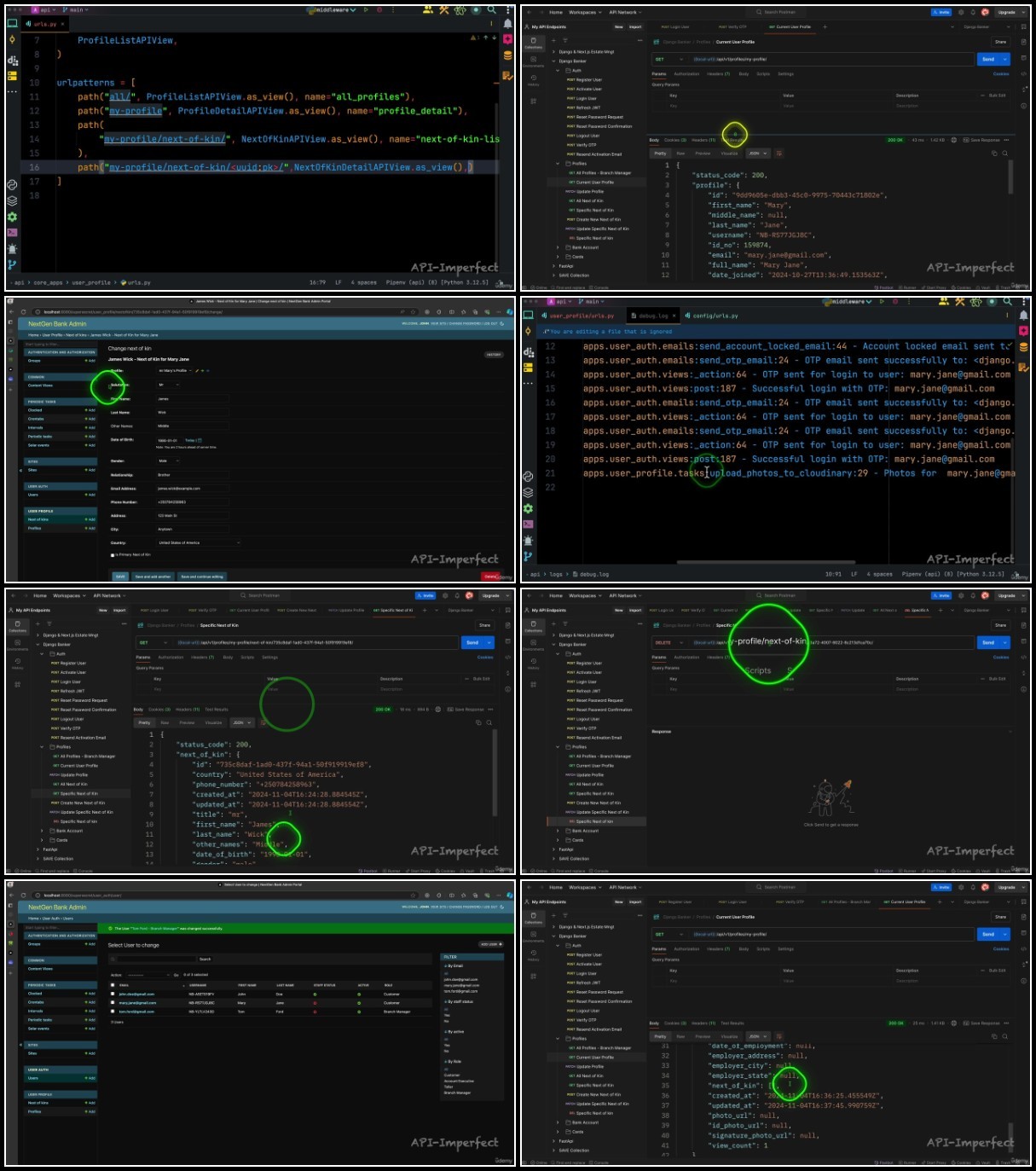Viewport: 1036px width, 1171px height.
Task: Click Save and continue editing button
Action: pos(202,577)
